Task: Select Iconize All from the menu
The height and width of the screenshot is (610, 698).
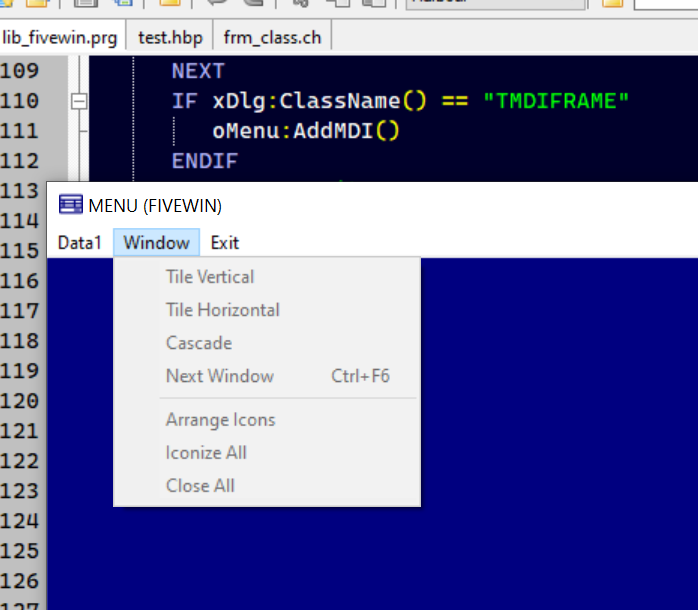Action: 267,453
